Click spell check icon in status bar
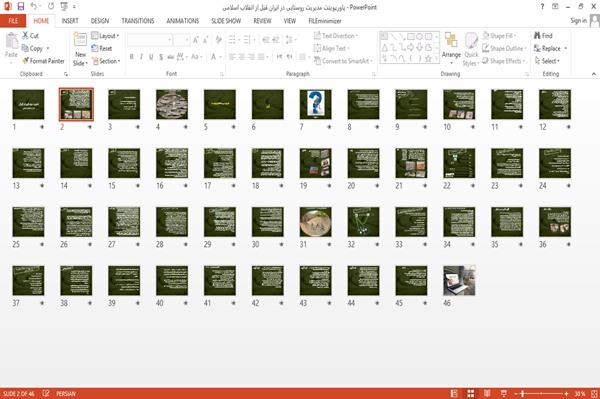 coord(46,393)
